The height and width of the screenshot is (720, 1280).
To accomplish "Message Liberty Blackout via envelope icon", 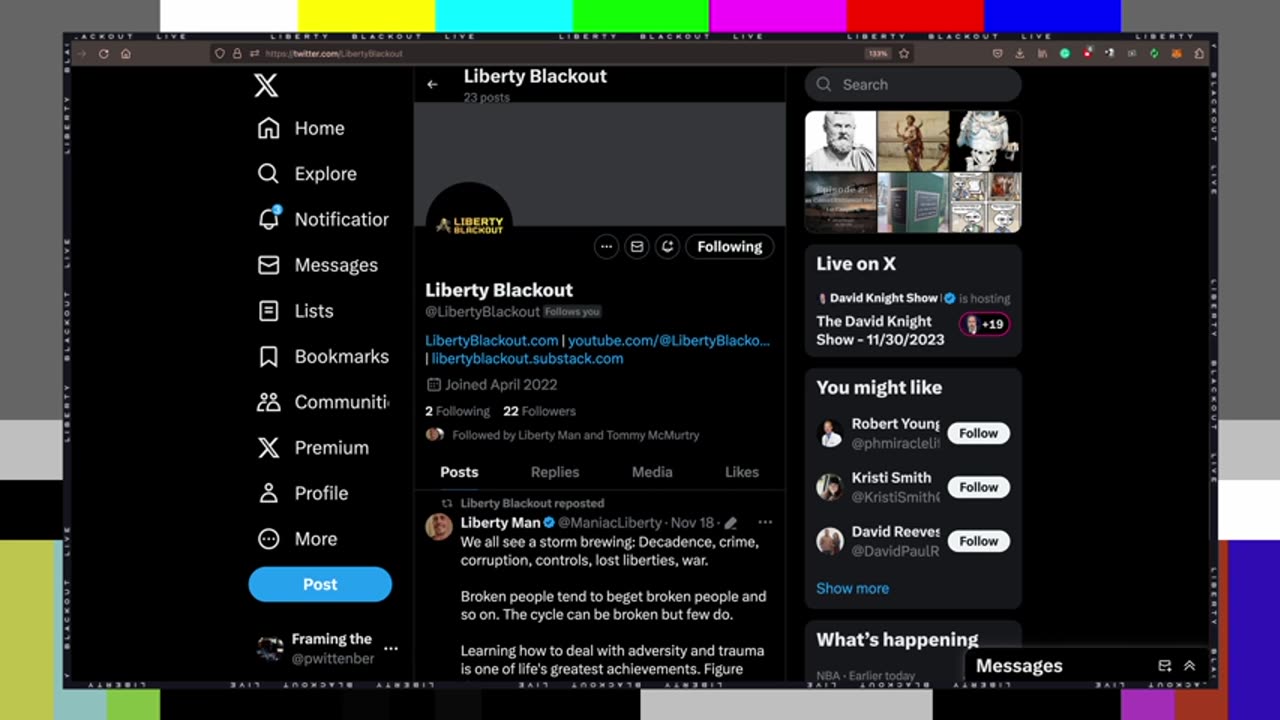I will click(x=636, y=247).
